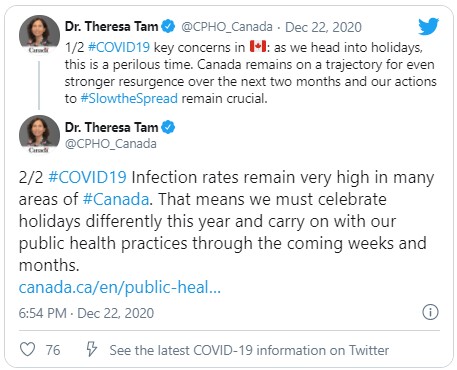Click @CPHO_Canada handle in first tweet
Screen dimensions: 457x370
pos(227,27)
